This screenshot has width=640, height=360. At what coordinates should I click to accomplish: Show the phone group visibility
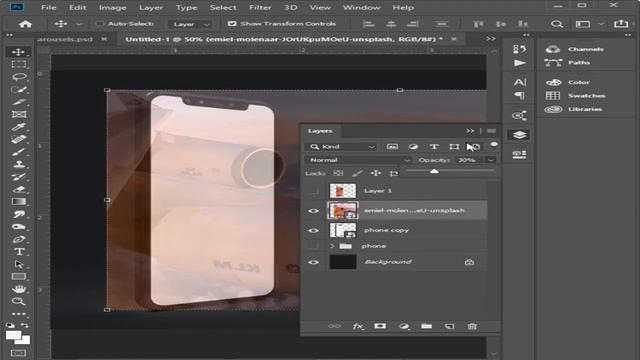[x=313, y=246]
